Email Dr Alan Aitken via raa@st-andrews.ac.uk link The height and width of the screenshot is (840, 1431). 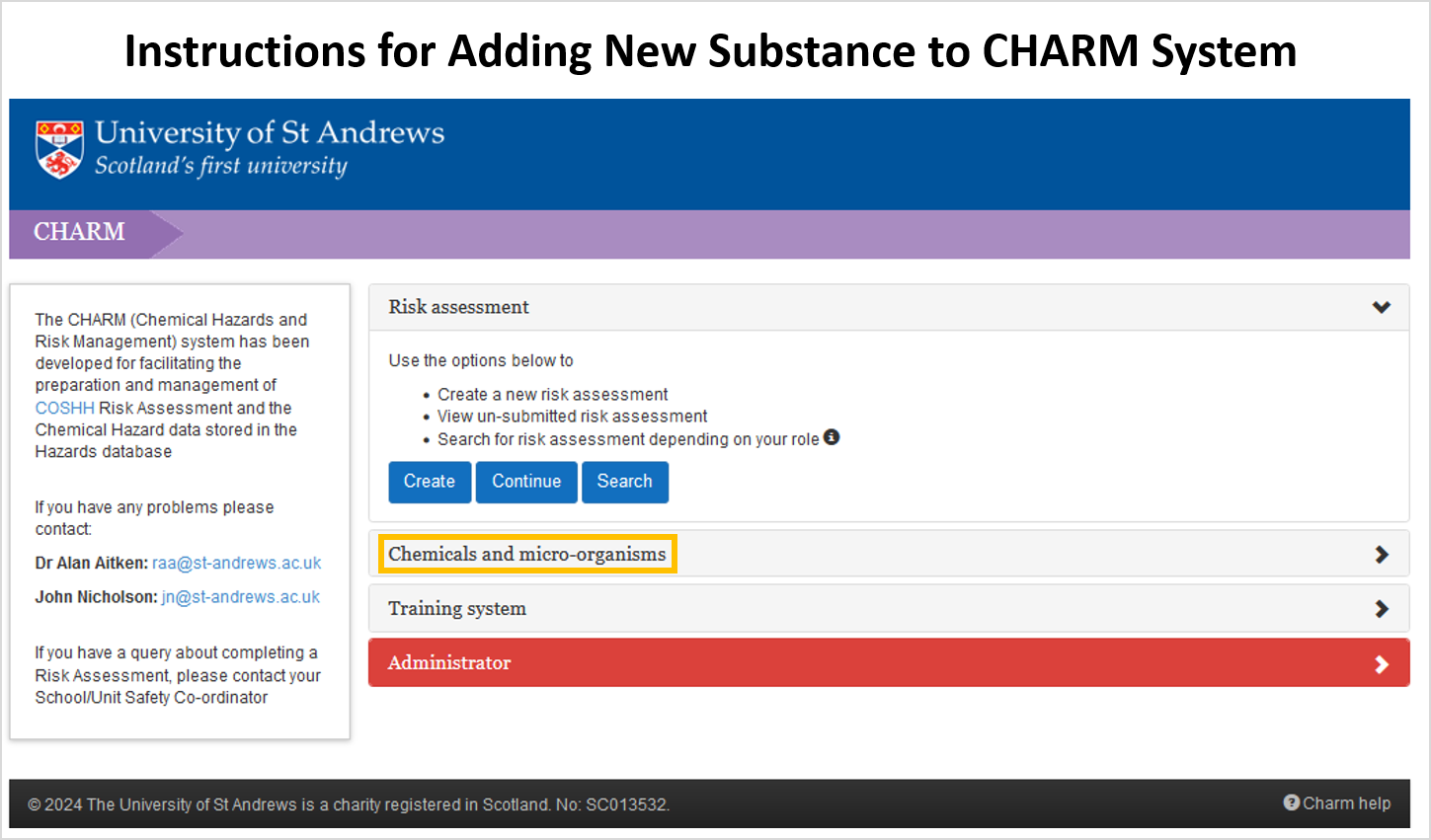(x=236, y=563)
